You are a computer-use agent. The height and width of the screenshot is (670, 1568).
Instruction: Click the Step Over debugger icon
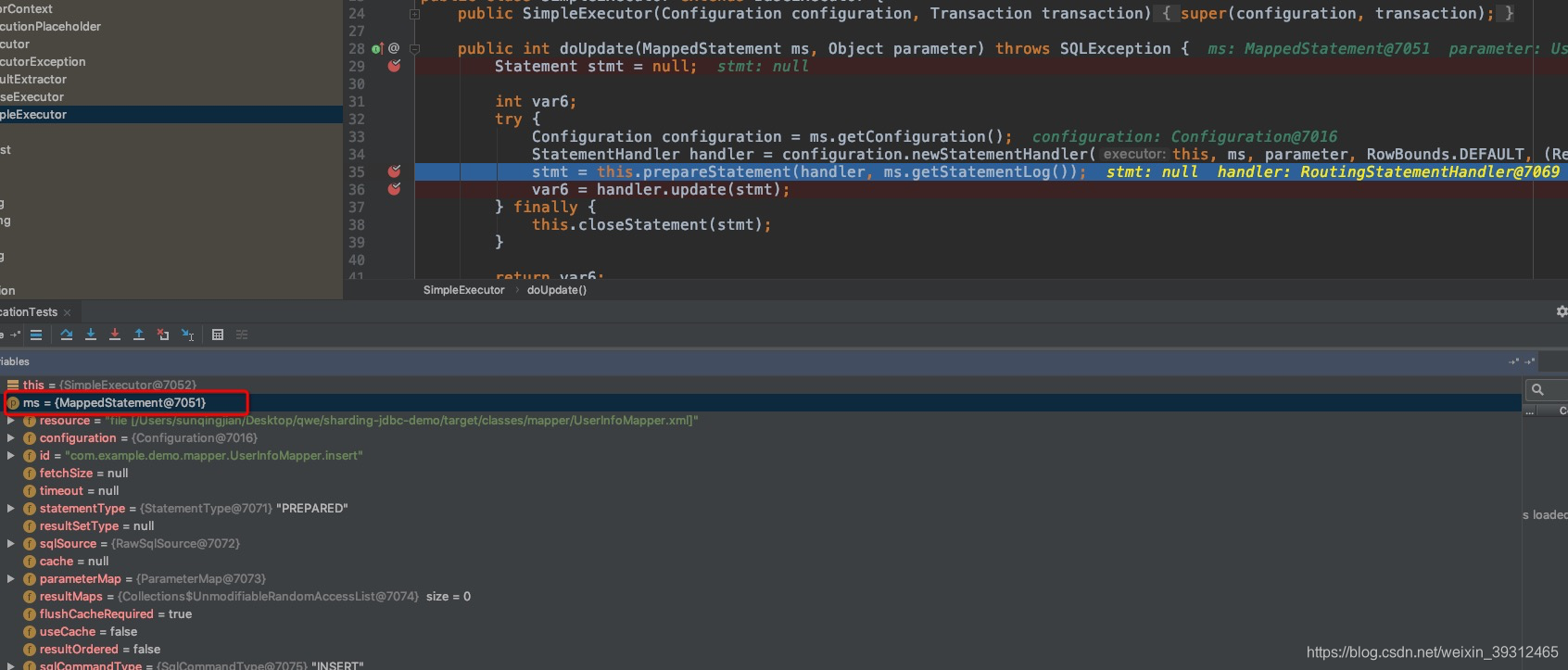pyautogui.click(x=67, y=335)
